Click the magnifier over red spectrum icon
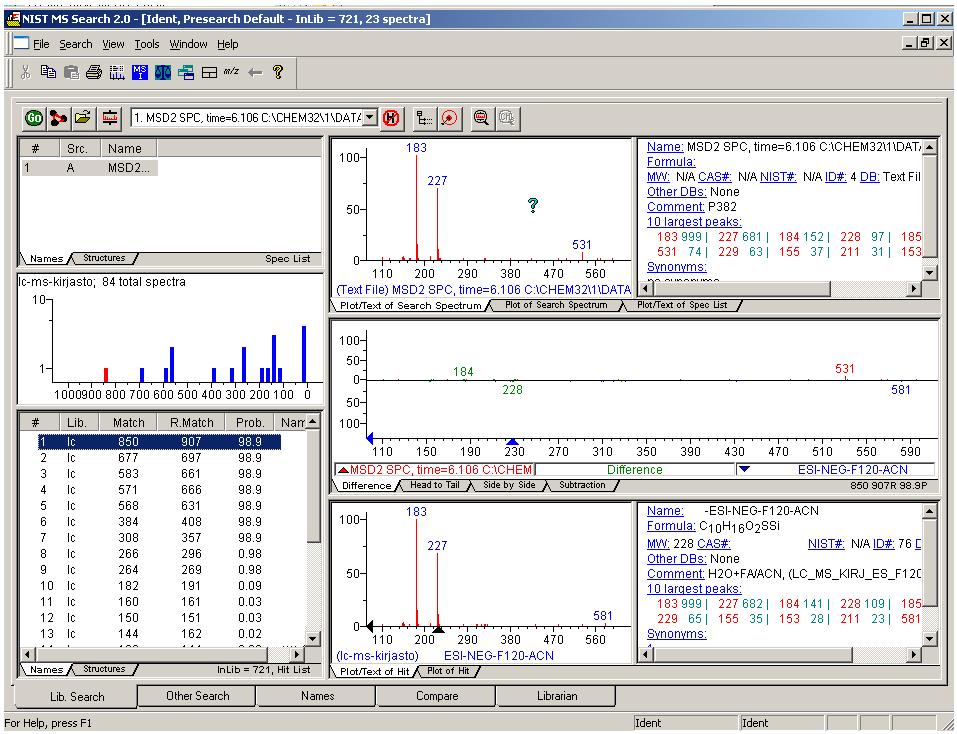This screenshot has height=734, width=957. pyautogui.click(x=482, y=118)
